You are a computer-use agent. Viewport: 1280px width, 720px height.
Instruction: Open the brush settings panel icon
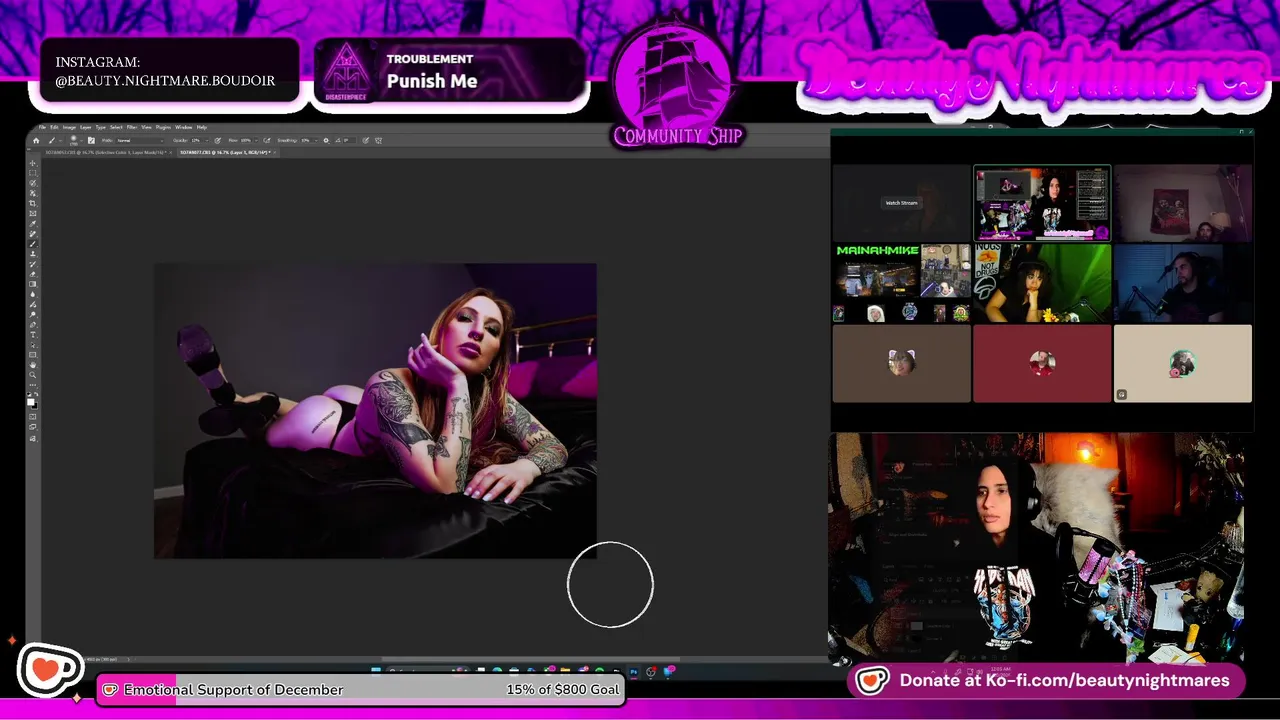(x=91, y=141)
